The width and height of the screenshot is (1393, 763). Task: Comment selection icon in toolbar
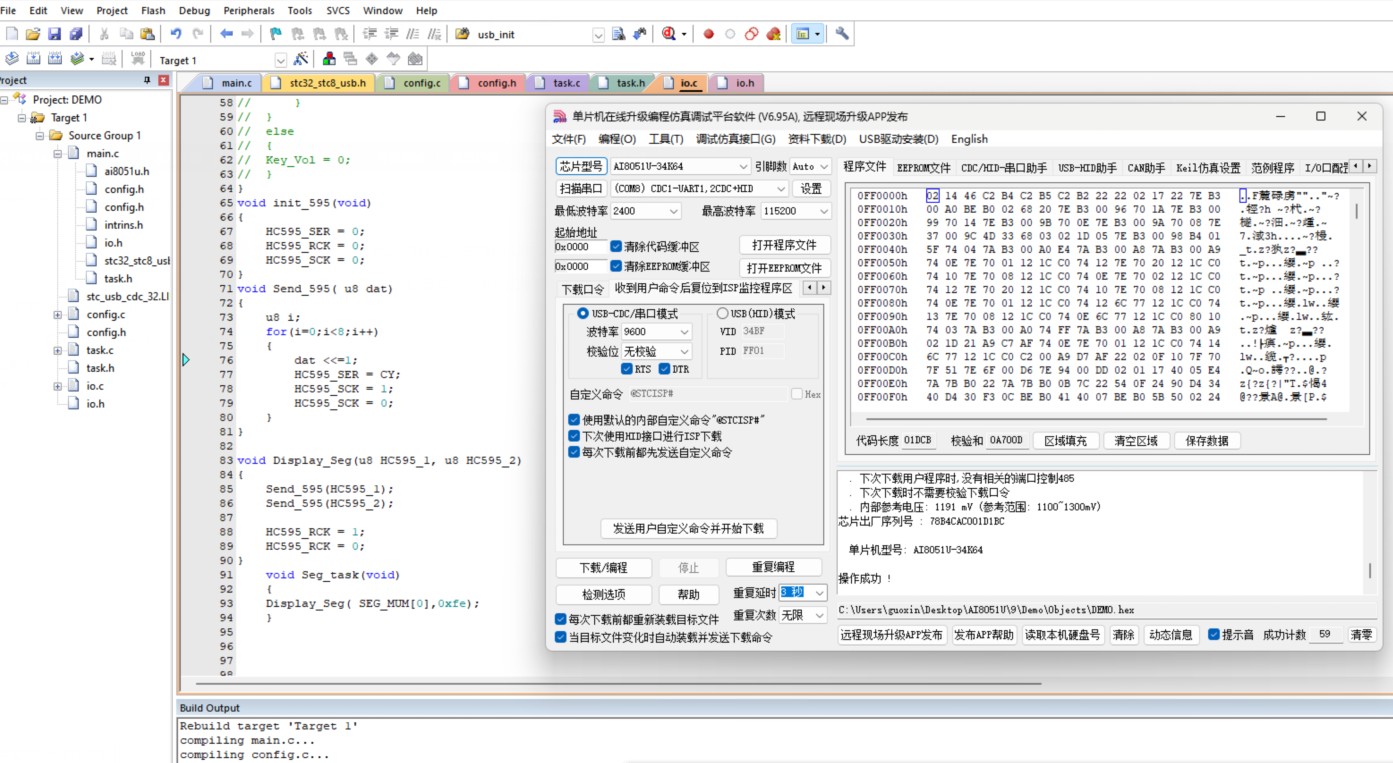click(x=412, y=34)
